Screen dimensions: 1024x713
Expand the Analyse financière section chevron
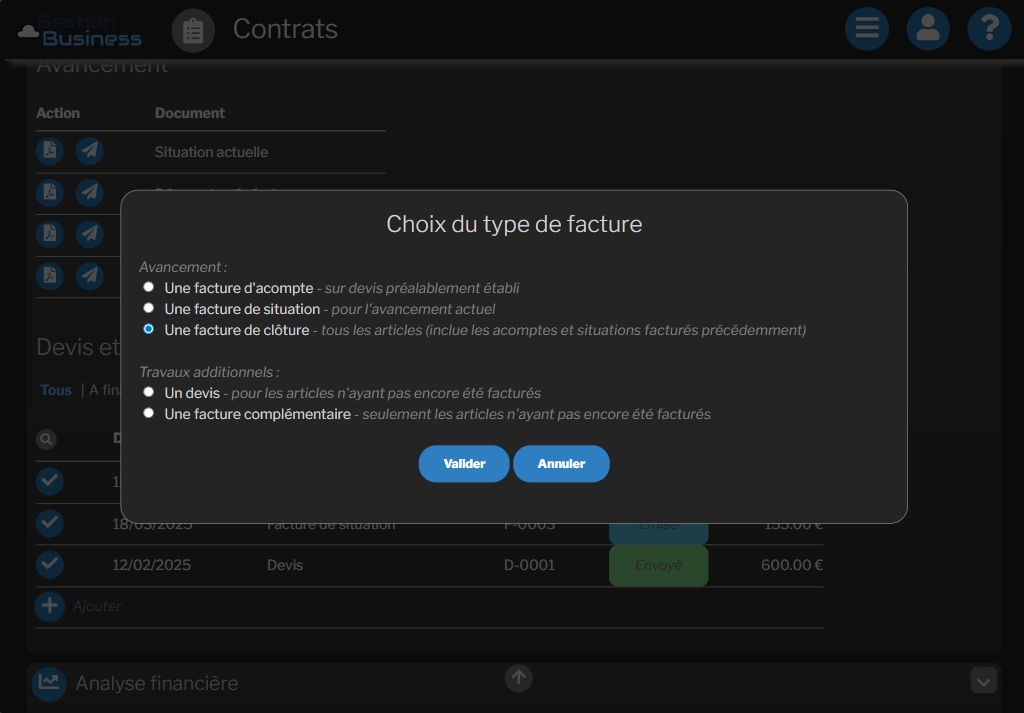pos(984,681)
